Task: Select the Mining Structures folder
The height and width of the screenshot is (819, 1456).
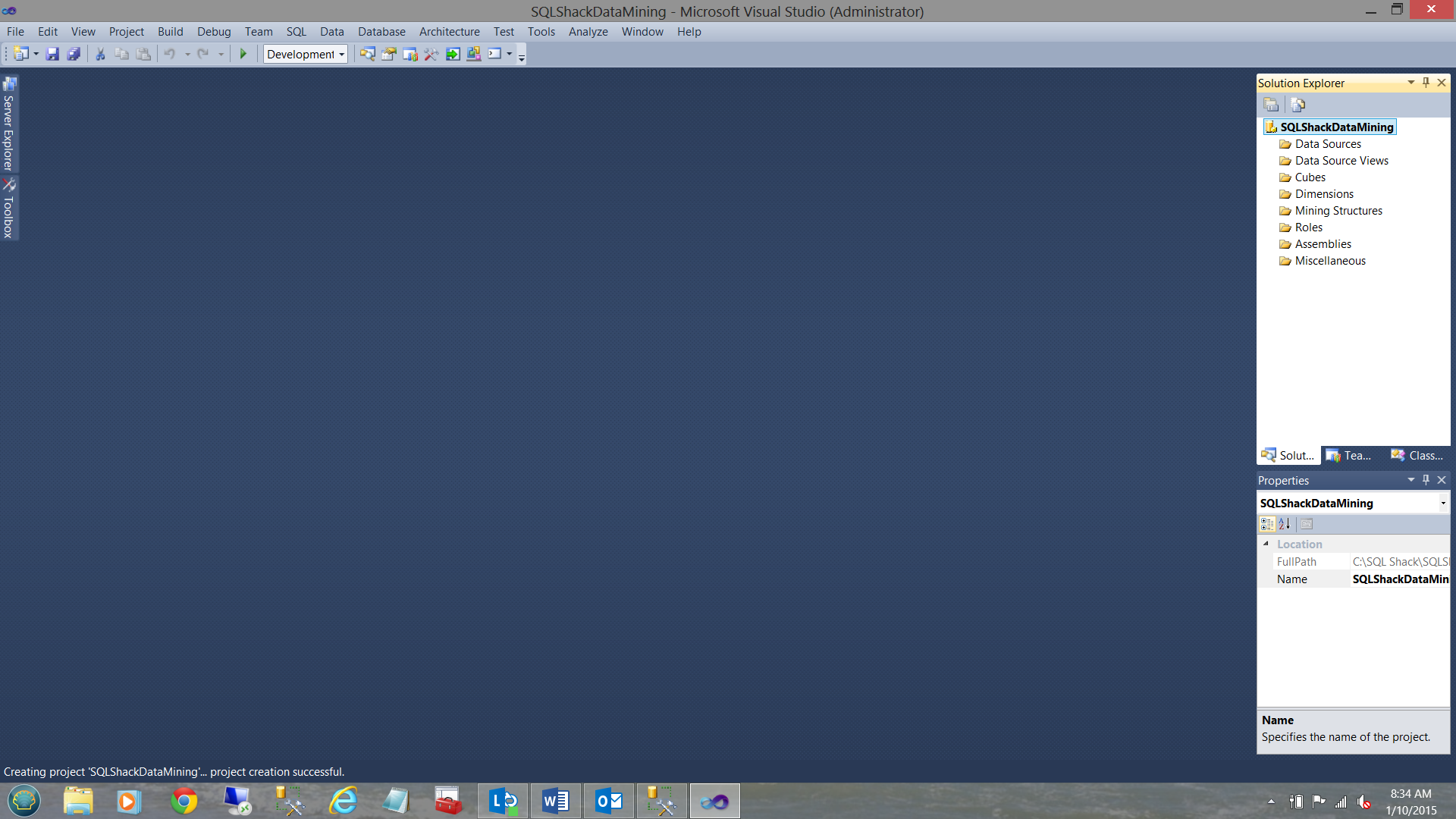Action: tap(1338, 211)
